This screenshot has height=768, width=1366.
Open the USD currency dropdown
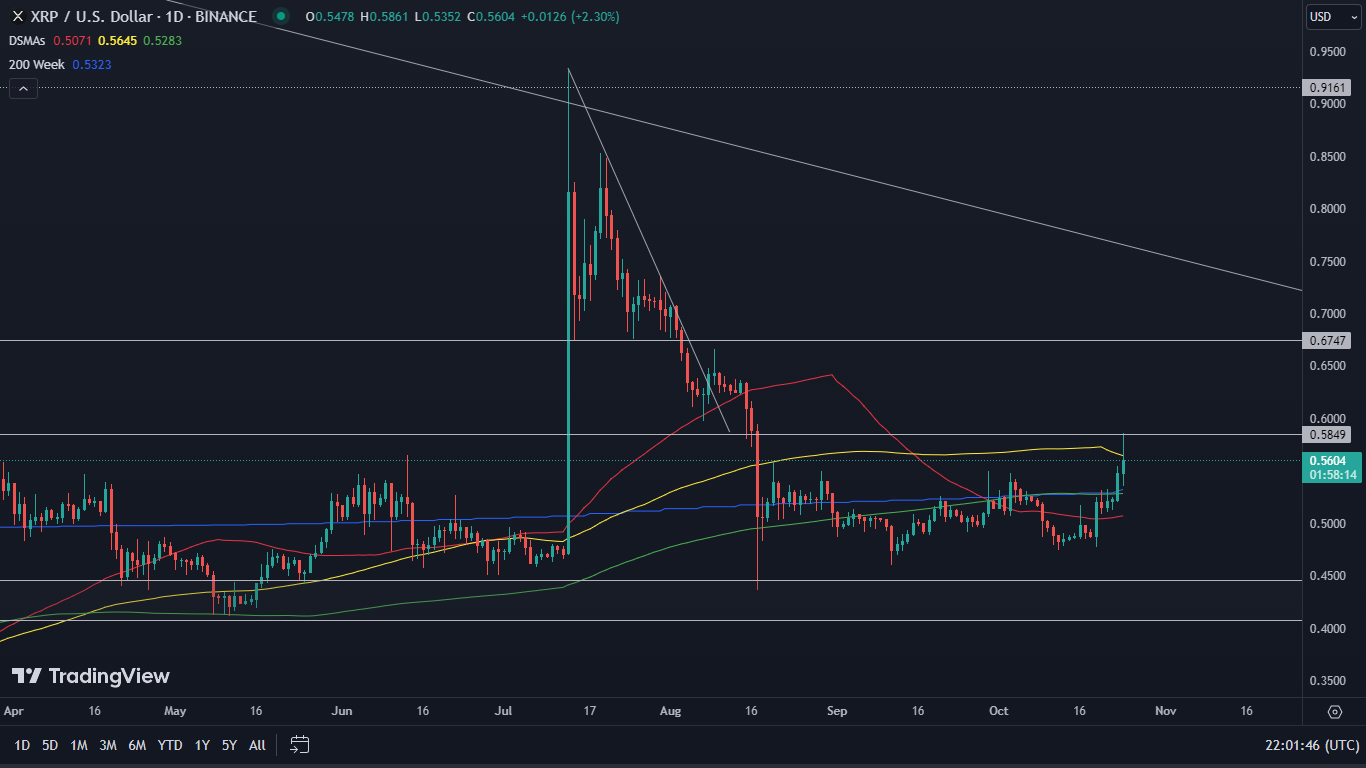tap(1334, 17)
